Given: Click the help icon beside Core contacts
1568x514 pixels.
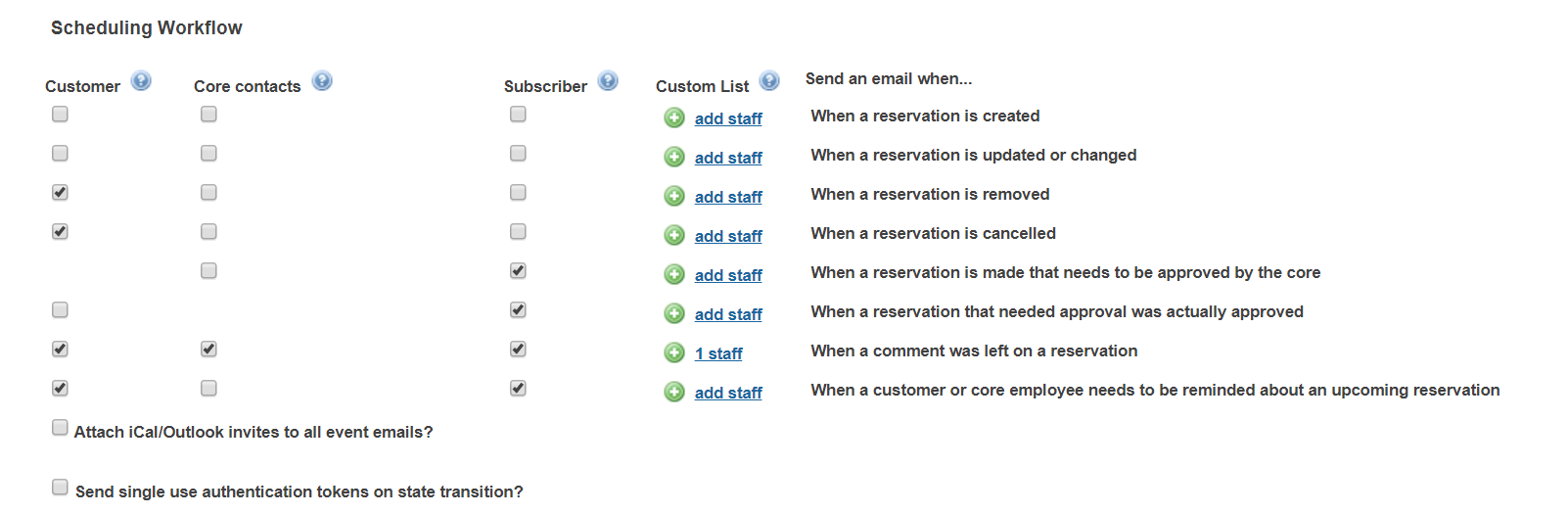Looking at the screenshot, I should [x=322, y=81].
